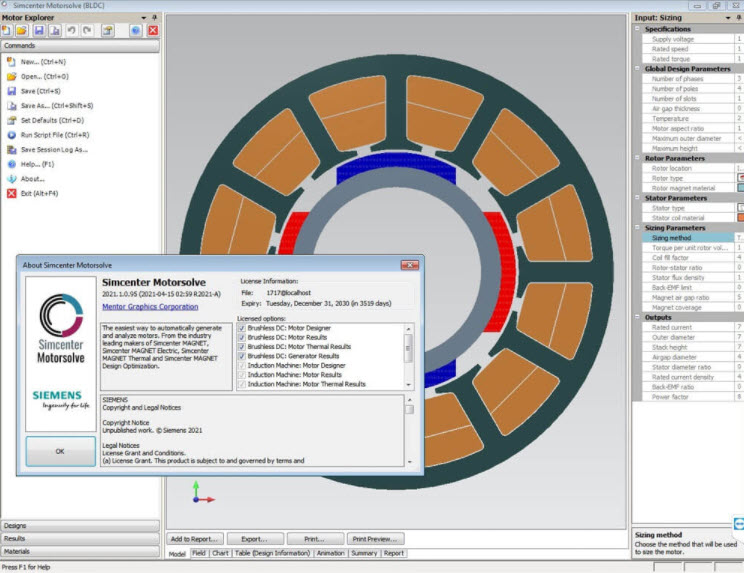
Task: Open the Mentor Graphics Corporation link
Action: click(150, 307)
